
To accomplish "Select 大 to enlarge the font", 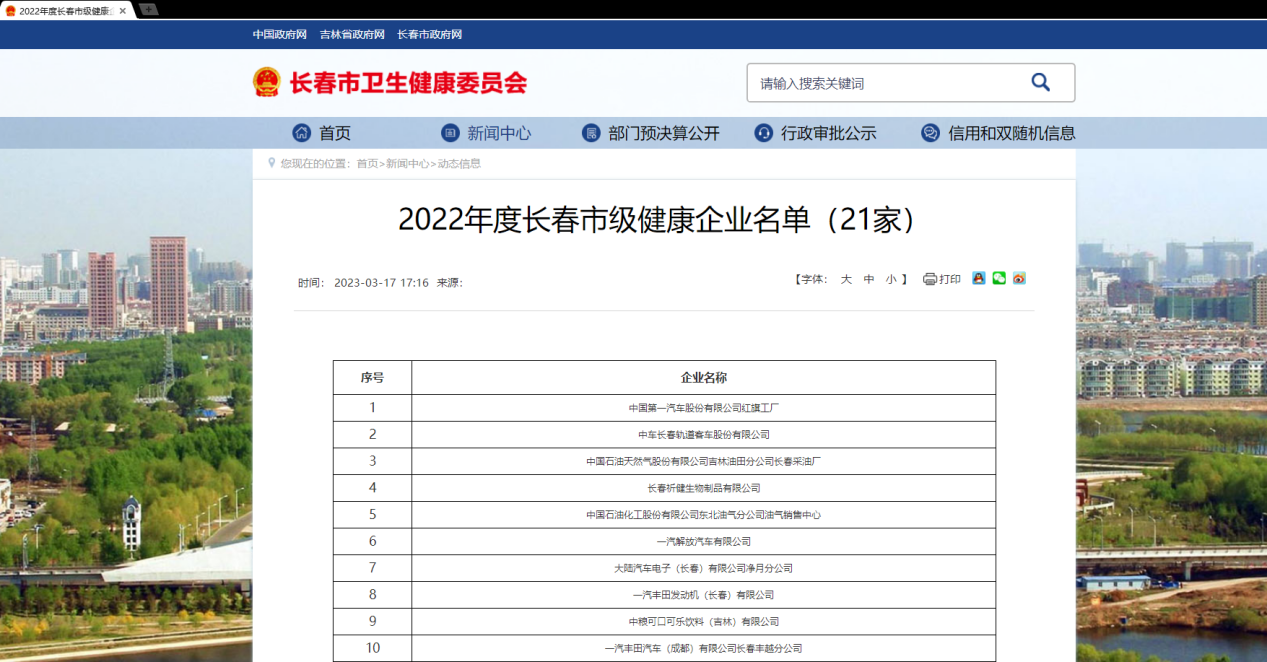I will (845, 279).
